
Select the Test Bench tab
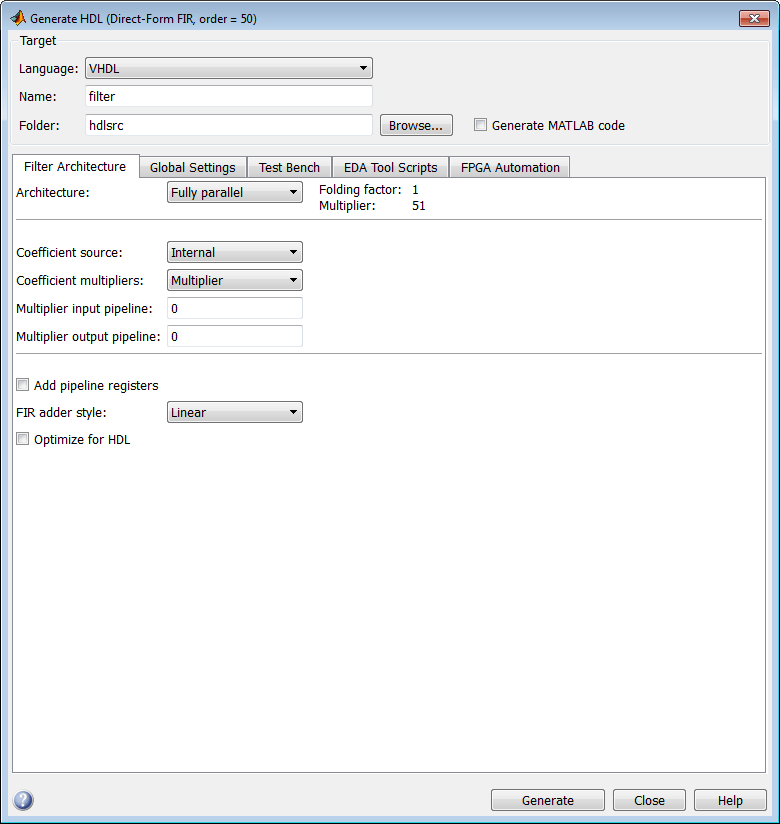point(289,168)
